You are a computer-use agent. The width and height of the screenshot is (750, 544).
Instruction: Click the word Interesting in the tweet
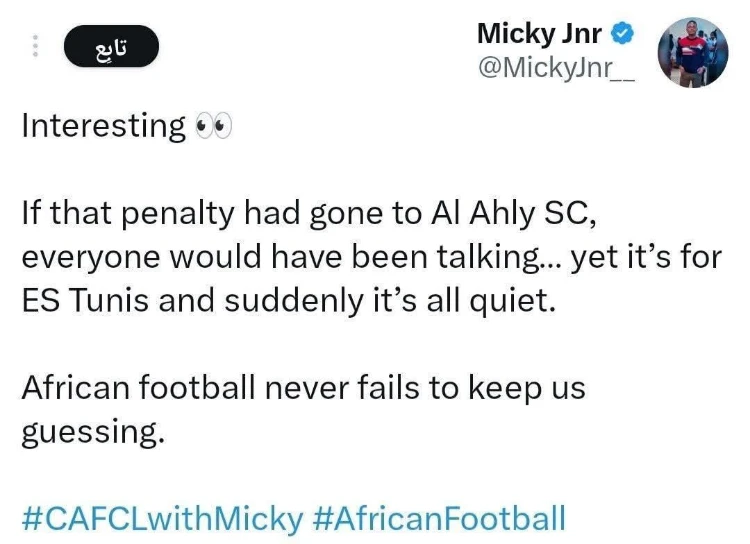point(103,127)
